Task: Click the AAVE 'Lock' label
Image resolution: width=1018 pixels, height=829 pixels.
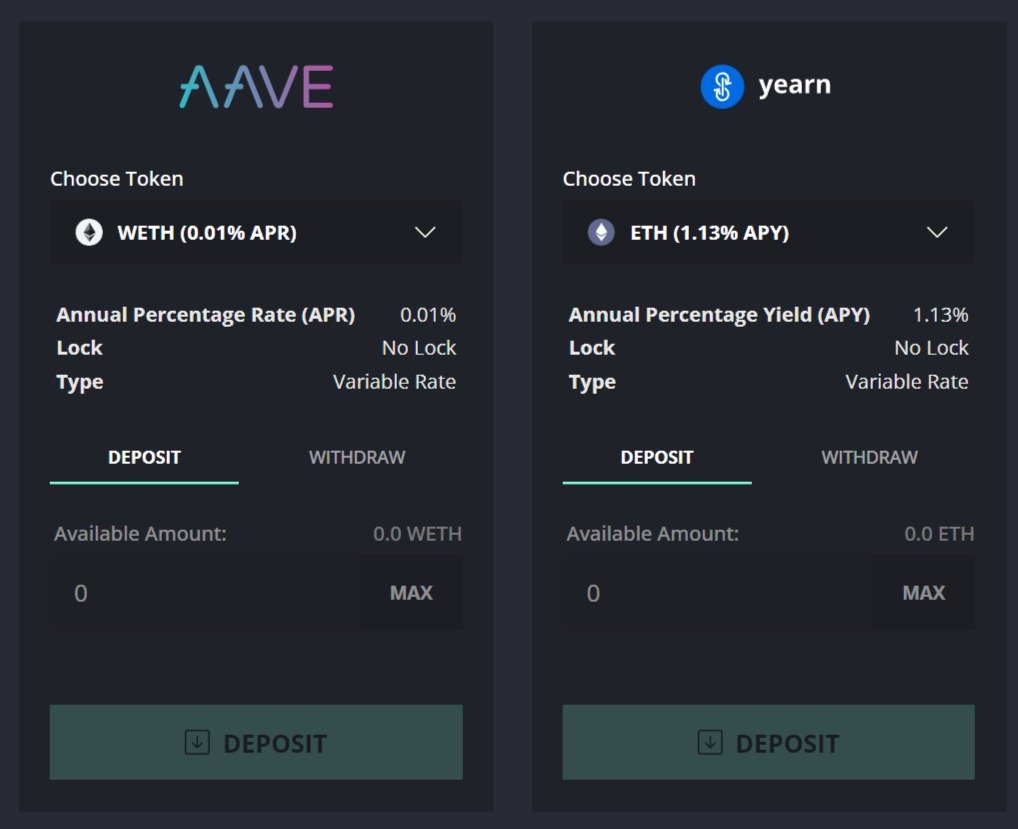Action: [80, 348]
